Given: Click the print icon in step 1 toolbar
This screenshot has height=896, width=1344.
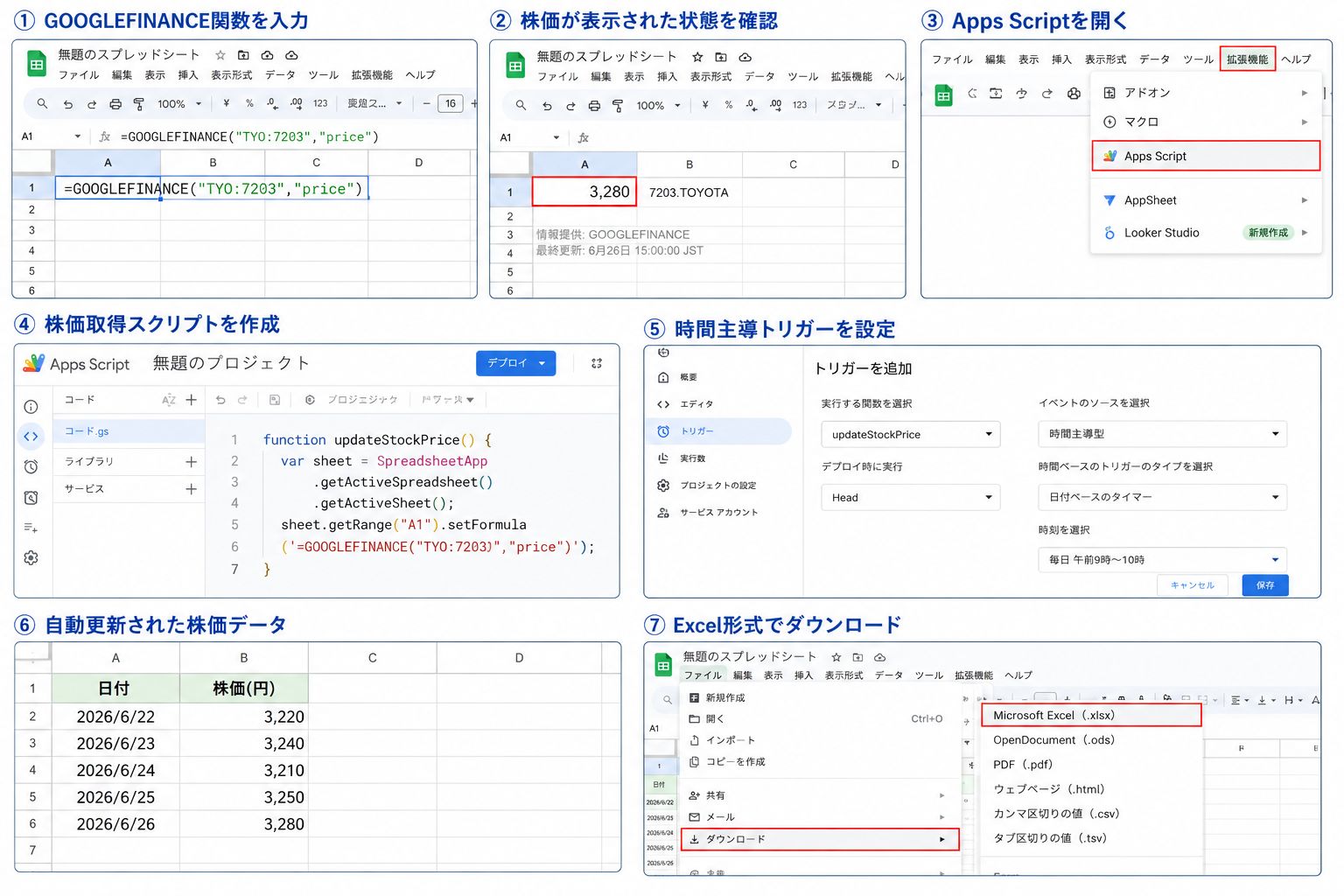Looking at the screenshot, I should 115,104.
